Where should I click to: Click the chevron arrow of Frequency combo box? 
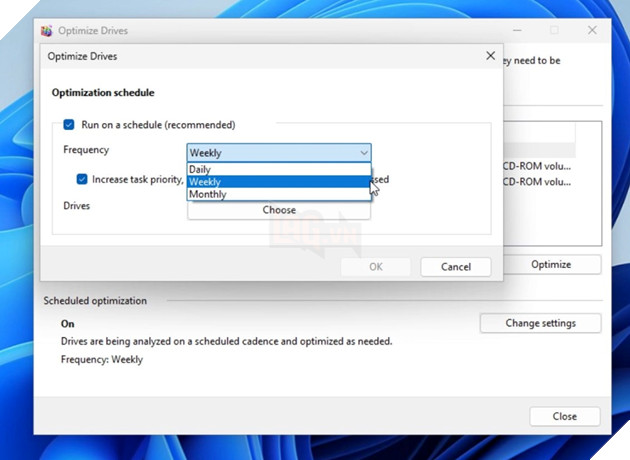[363, 153]
